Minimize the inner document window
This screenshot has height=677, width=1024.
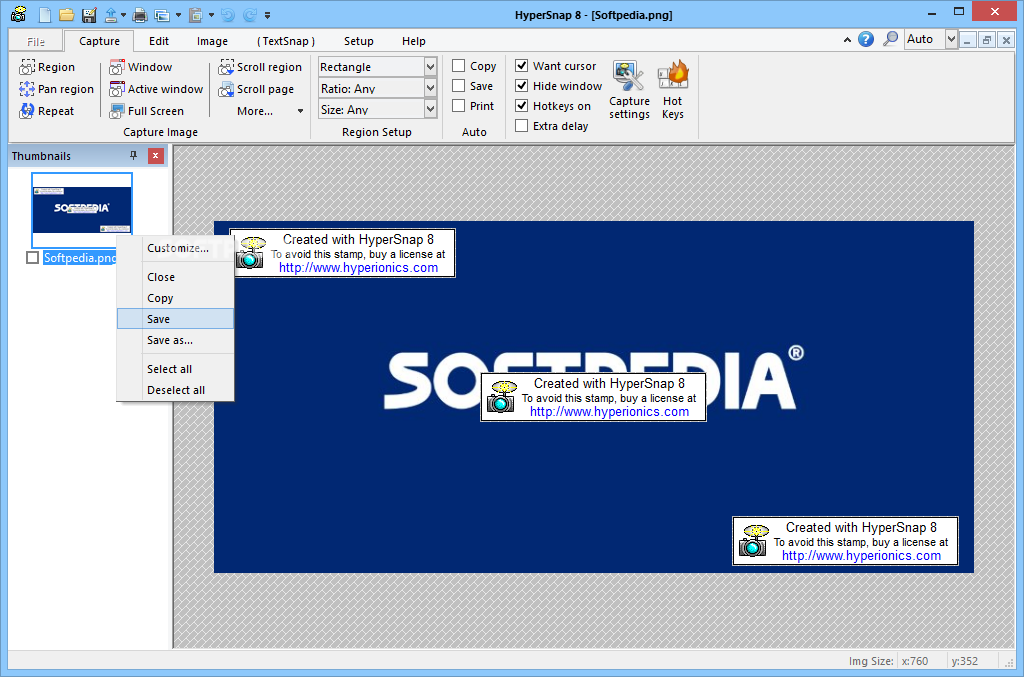point(967,40)
